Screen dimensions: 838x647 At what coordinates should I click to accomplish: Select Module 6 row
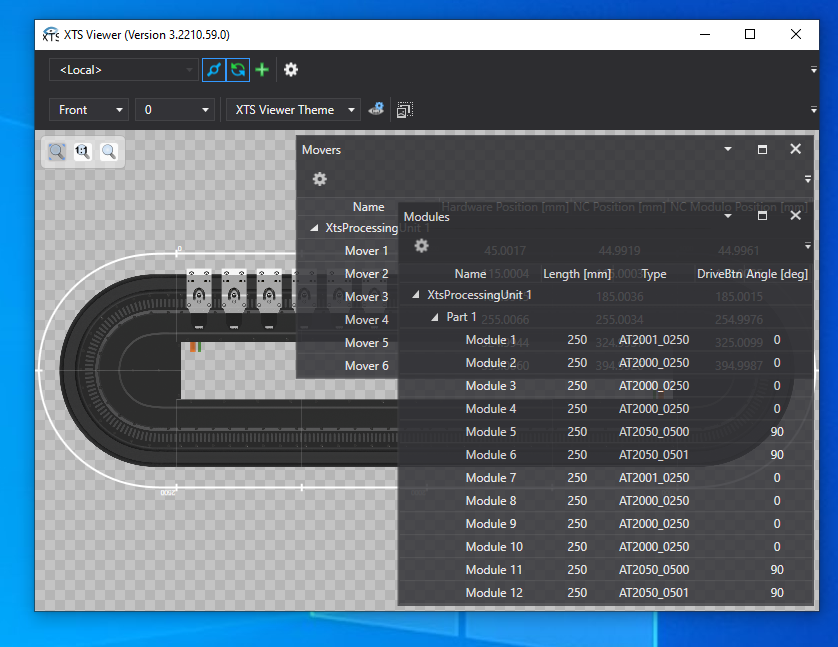pos(606,455)
